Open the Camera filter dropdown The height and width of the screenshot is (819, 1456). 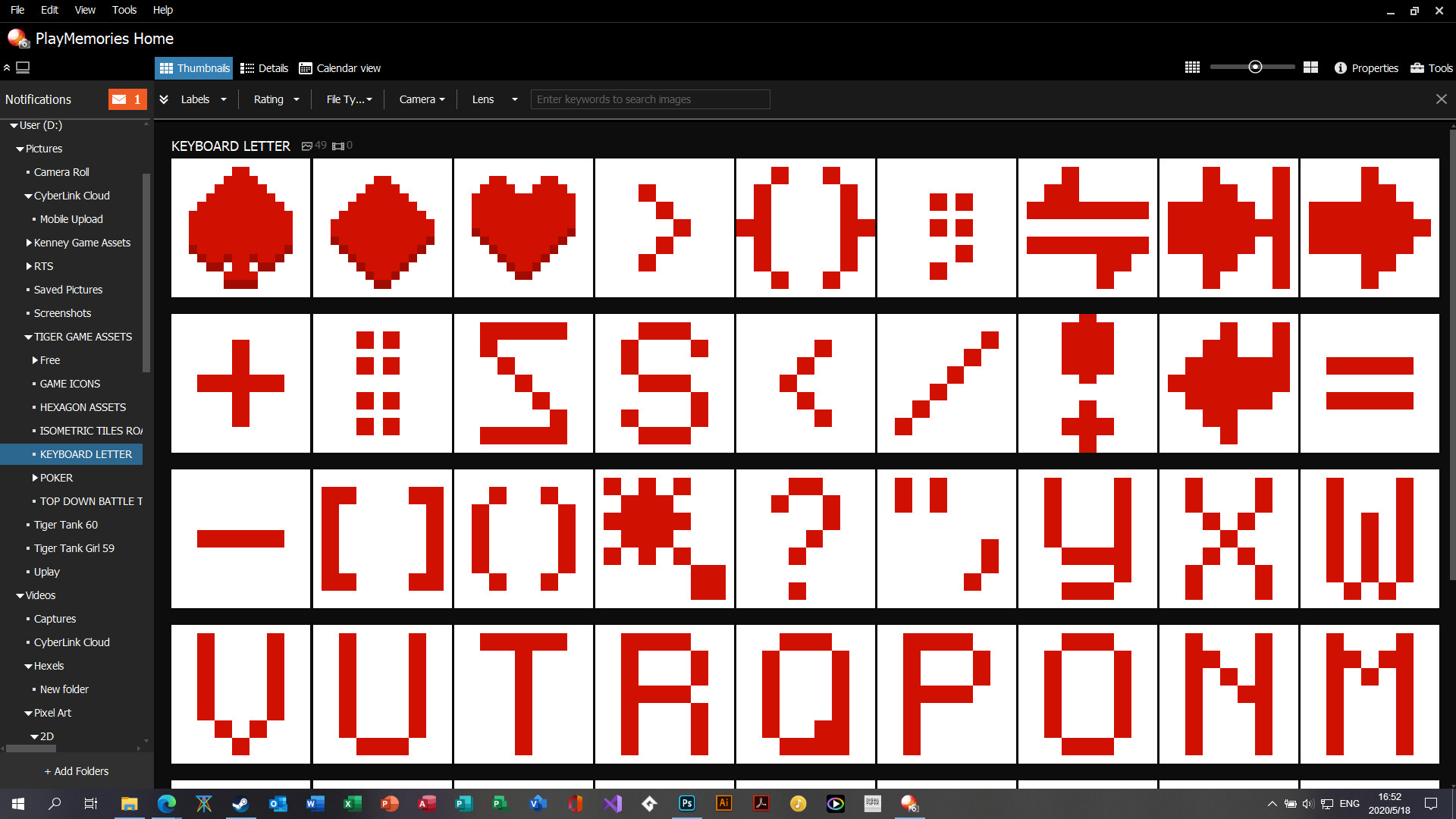tap(422, 99)
